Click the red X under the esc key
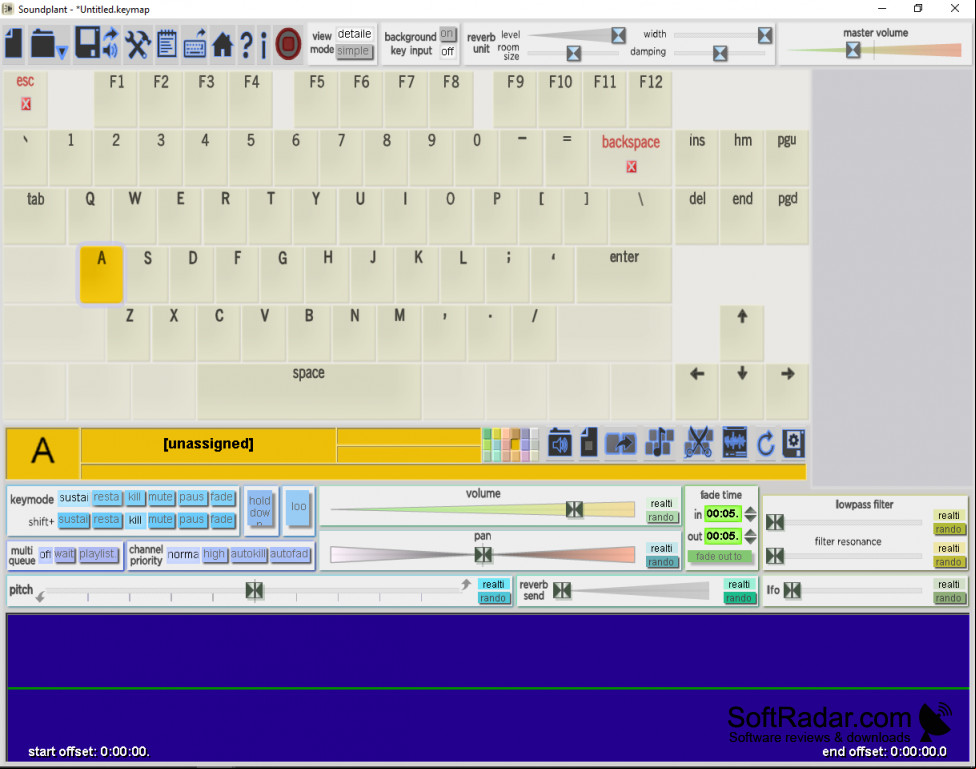976x769 pixels. point(26,104)
